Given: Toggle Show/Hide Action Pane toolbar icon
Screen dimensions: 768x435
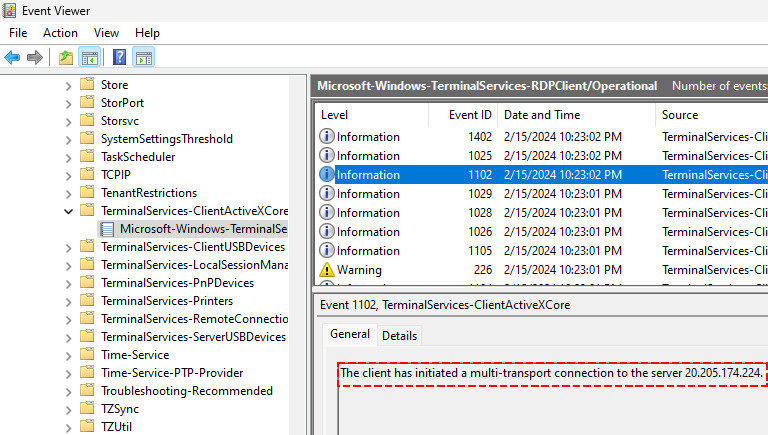Looking at the screenshot, I should tap(144, 57).
